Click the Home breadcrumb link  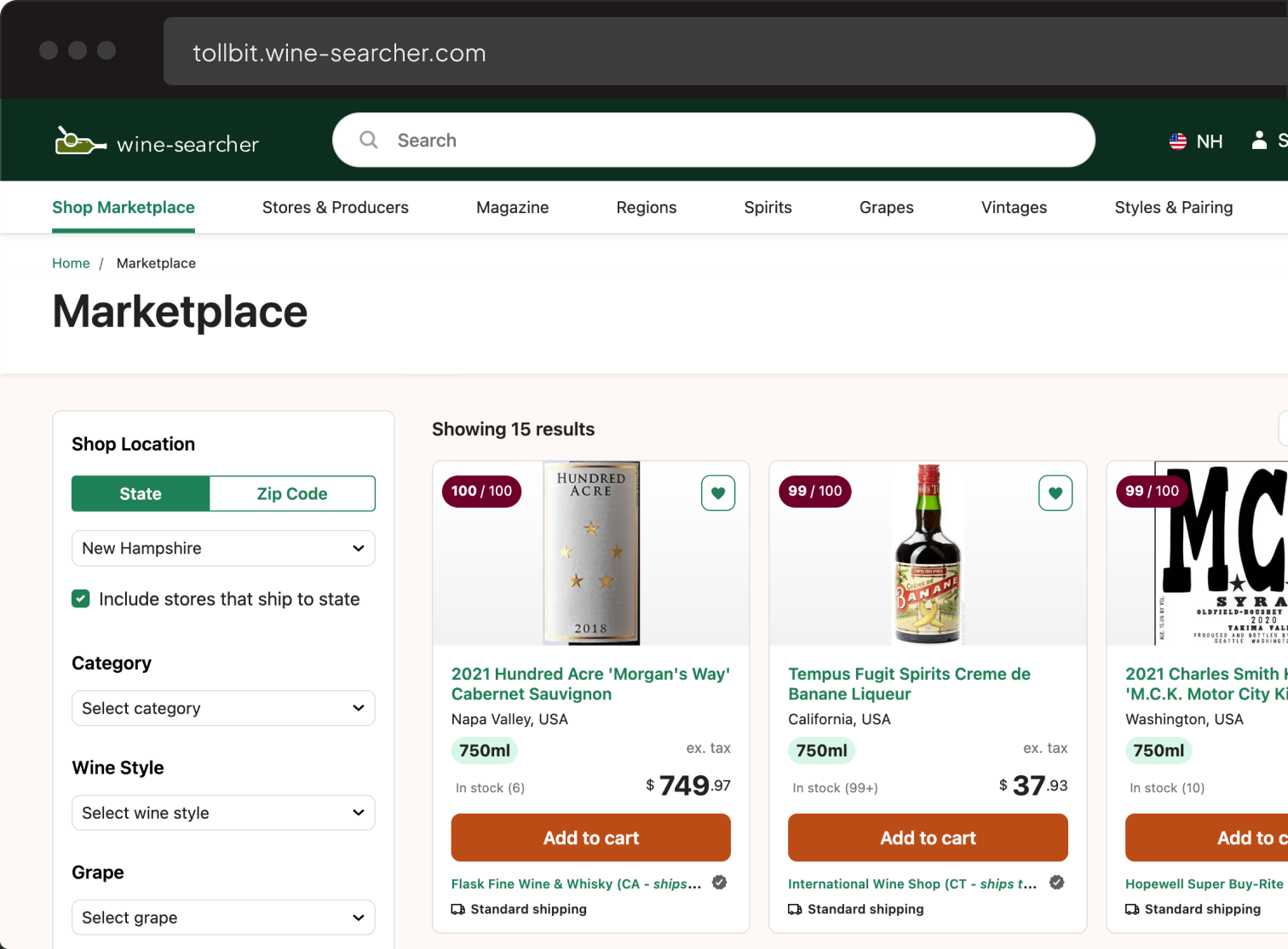[71, 263]
